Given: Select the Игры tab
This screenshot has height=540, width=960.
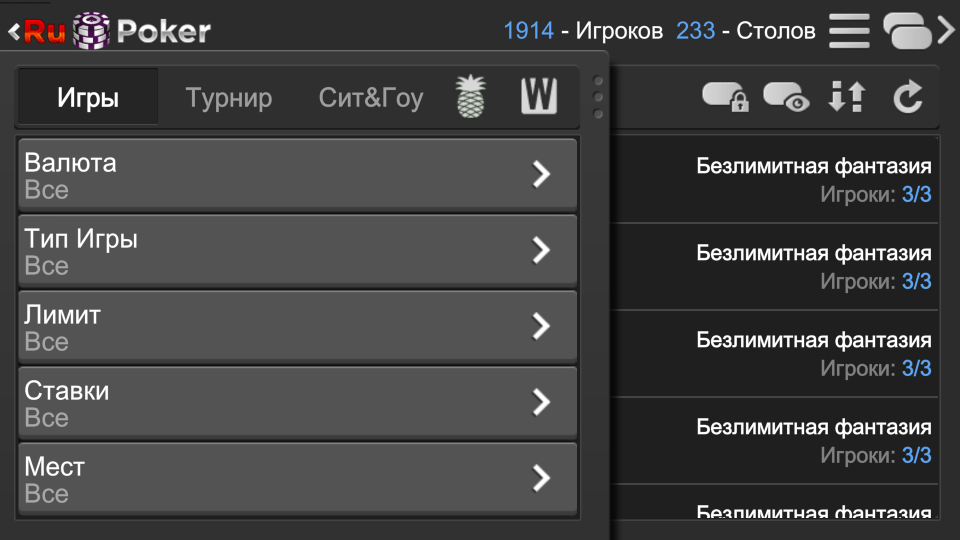Looking at the screenshot, I should tap(88, 98).
